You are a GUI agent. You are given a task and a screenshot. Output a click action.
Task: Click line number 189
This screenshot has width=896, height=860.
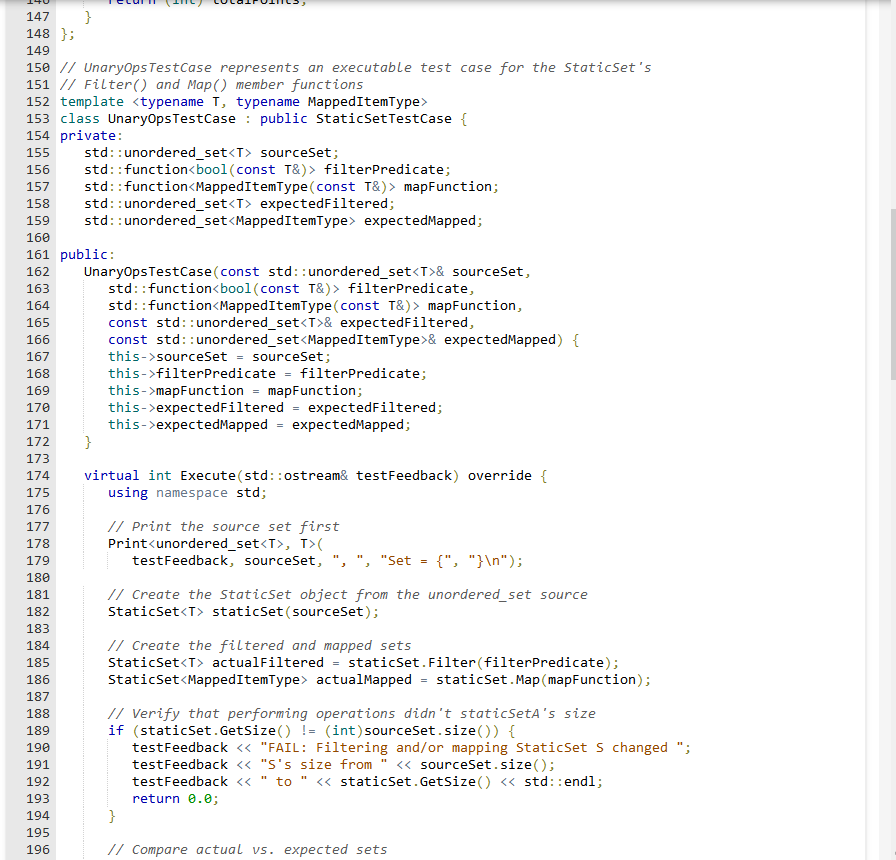coord(37,730)
